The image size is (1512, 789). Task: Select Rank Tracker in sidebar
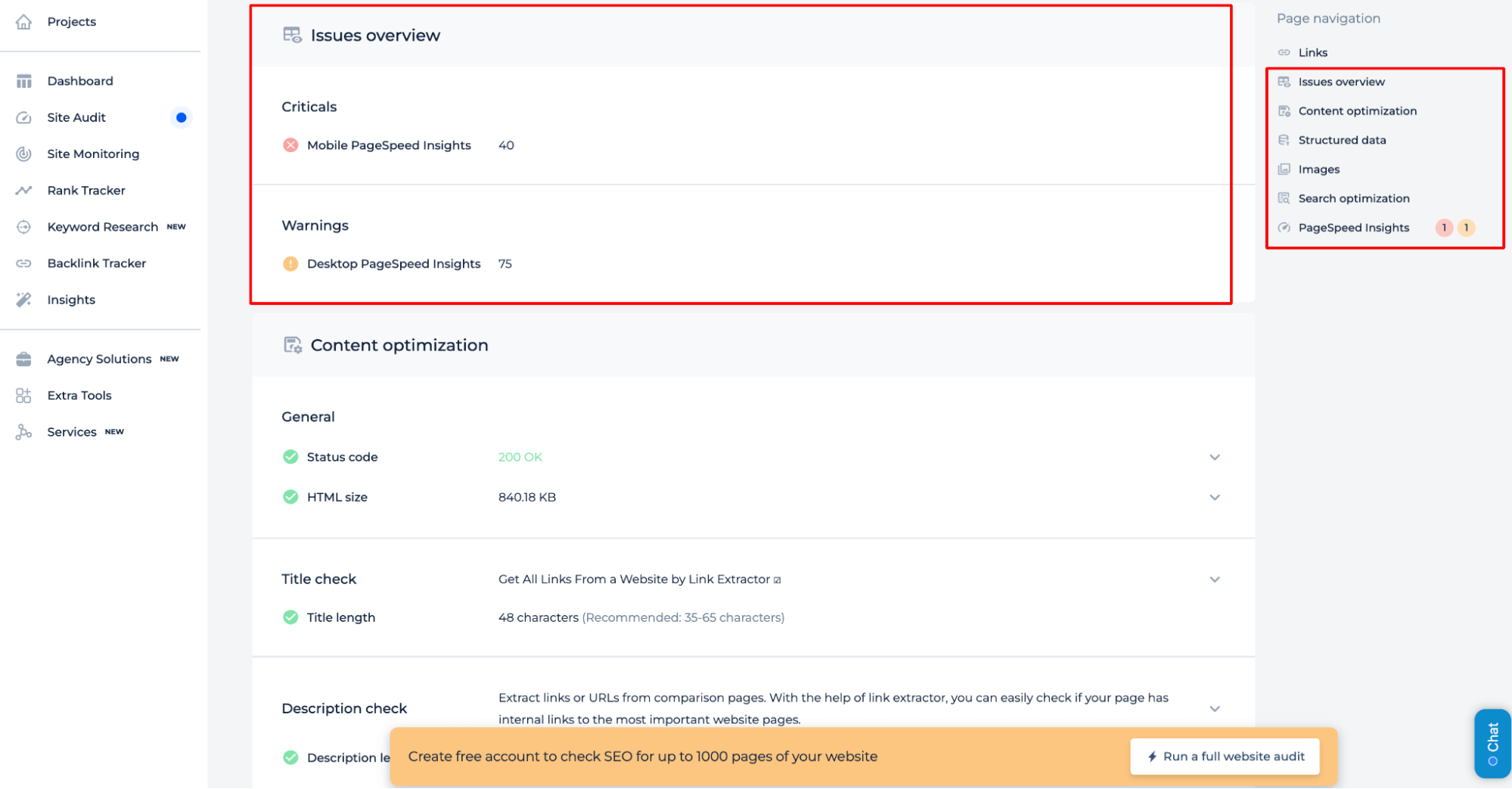click(x=86, y=191)
